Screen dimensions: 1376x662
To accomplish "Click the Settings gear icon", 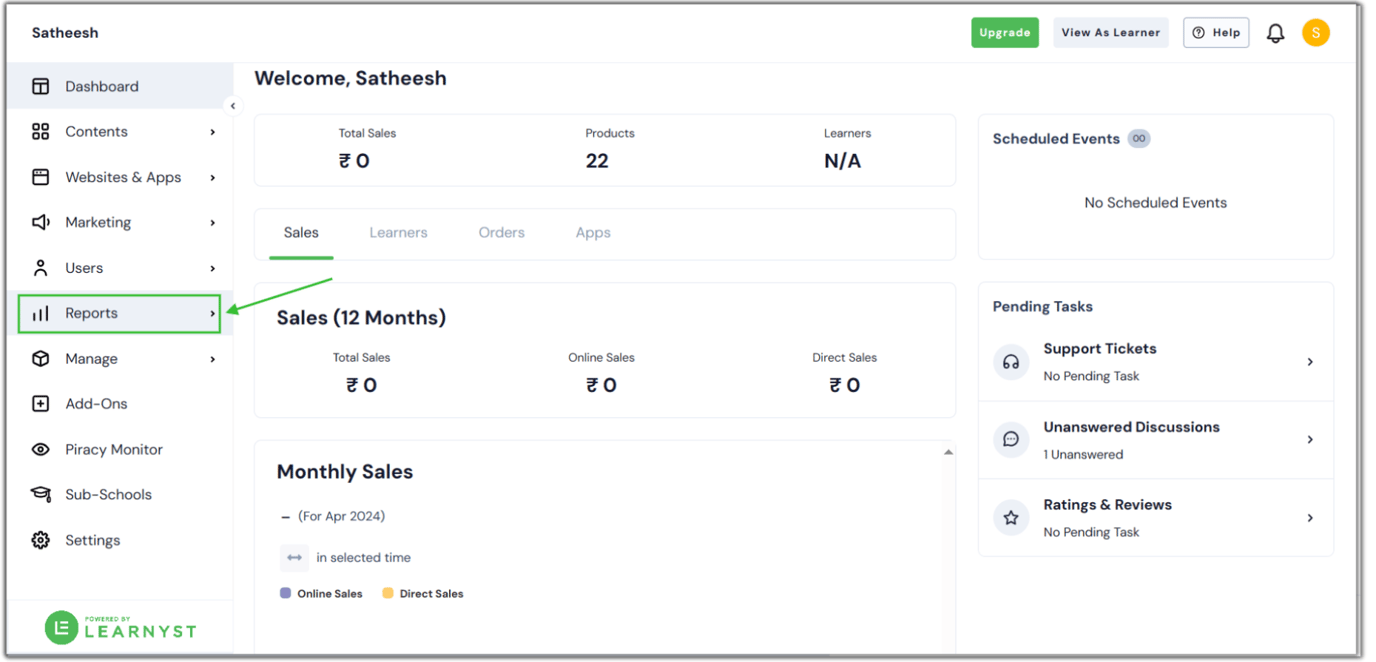I will pos(41,540).
